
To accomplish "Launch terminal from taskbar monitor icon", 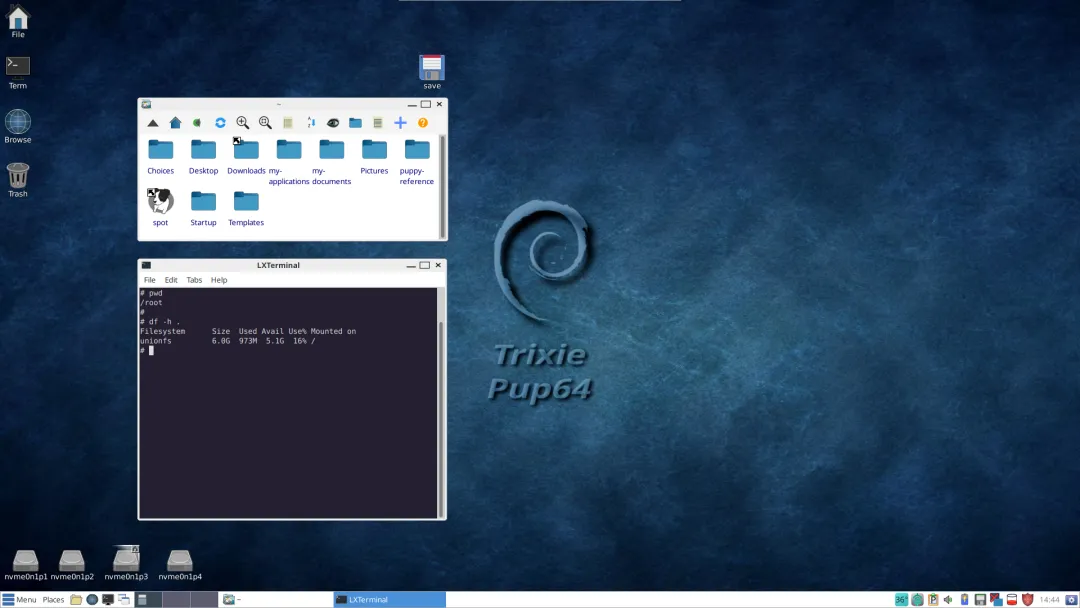I will tap(107, 600).
